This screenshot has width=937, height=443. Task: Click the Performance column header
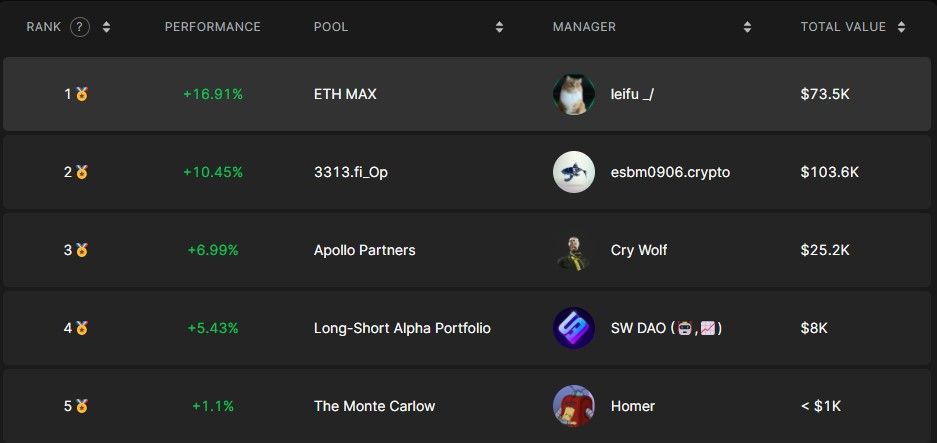[213, 27]
